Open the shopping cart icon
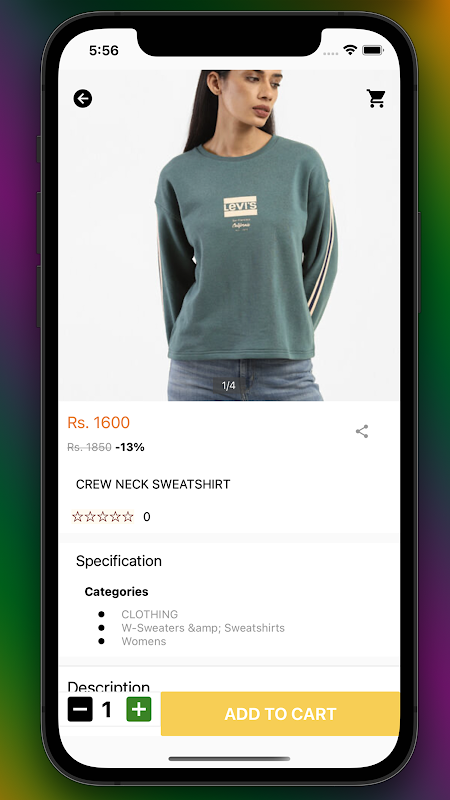 click(376, 98)
